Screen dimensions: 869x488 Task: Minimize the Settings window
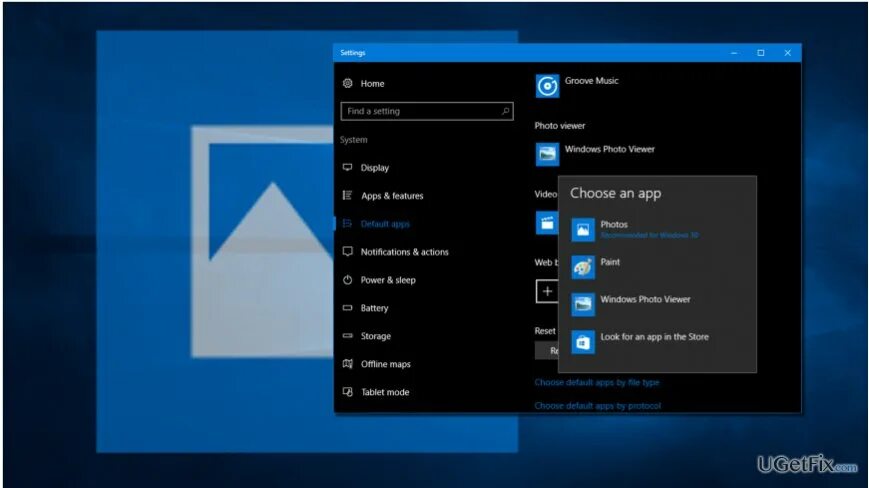[x=734, y=53]
